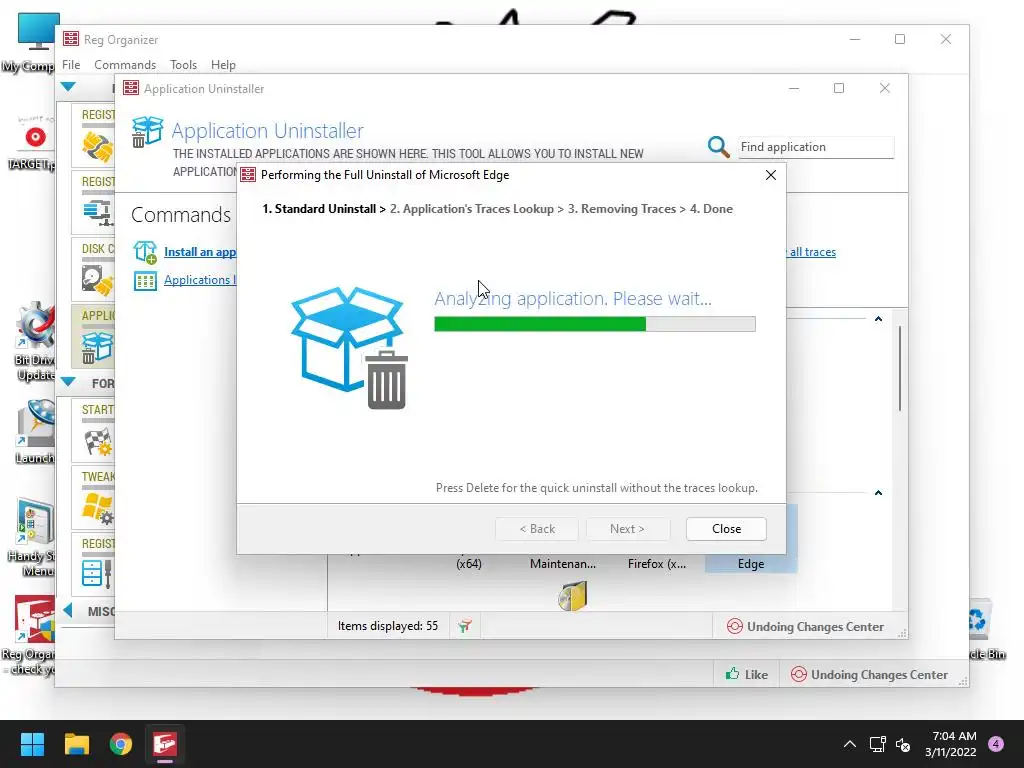The image size is (1024, 768).
Task: Open the Registry cleaning sidebar icon
Action: click(x=97, y=146)
